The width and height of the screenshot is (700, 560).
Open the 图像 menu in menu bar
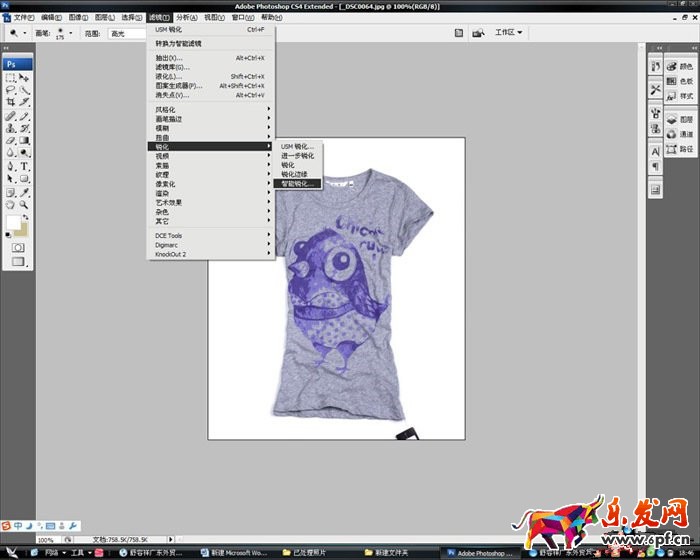pos(76,17)
